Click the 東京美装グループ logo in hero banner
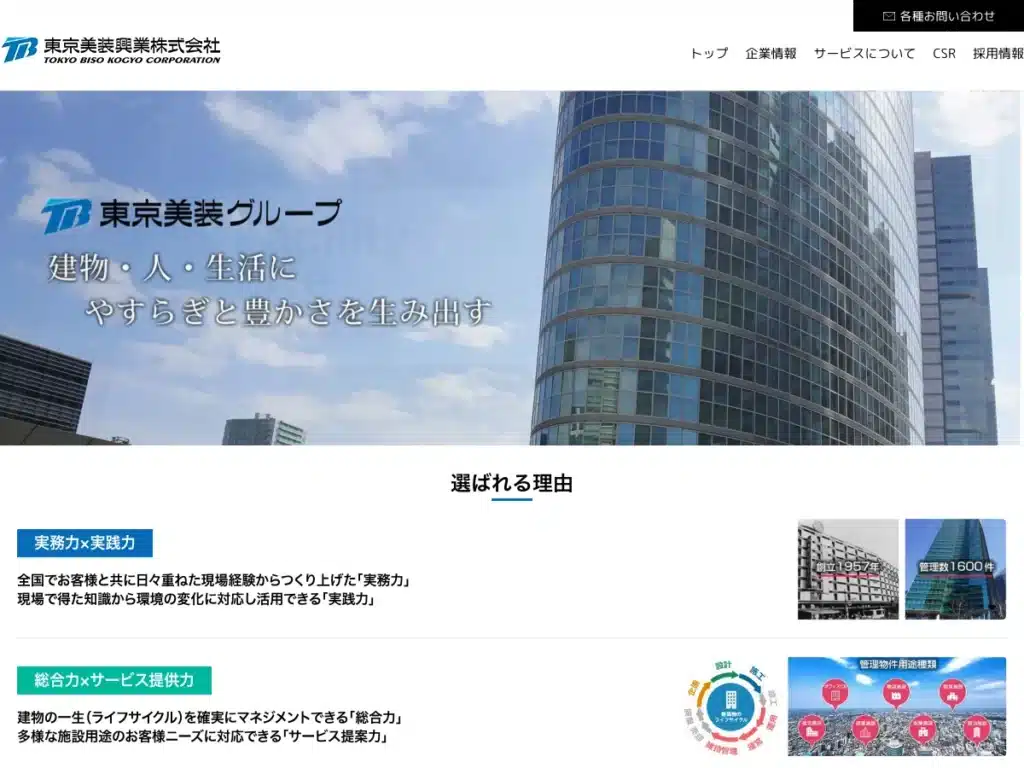 pos(191,215)
